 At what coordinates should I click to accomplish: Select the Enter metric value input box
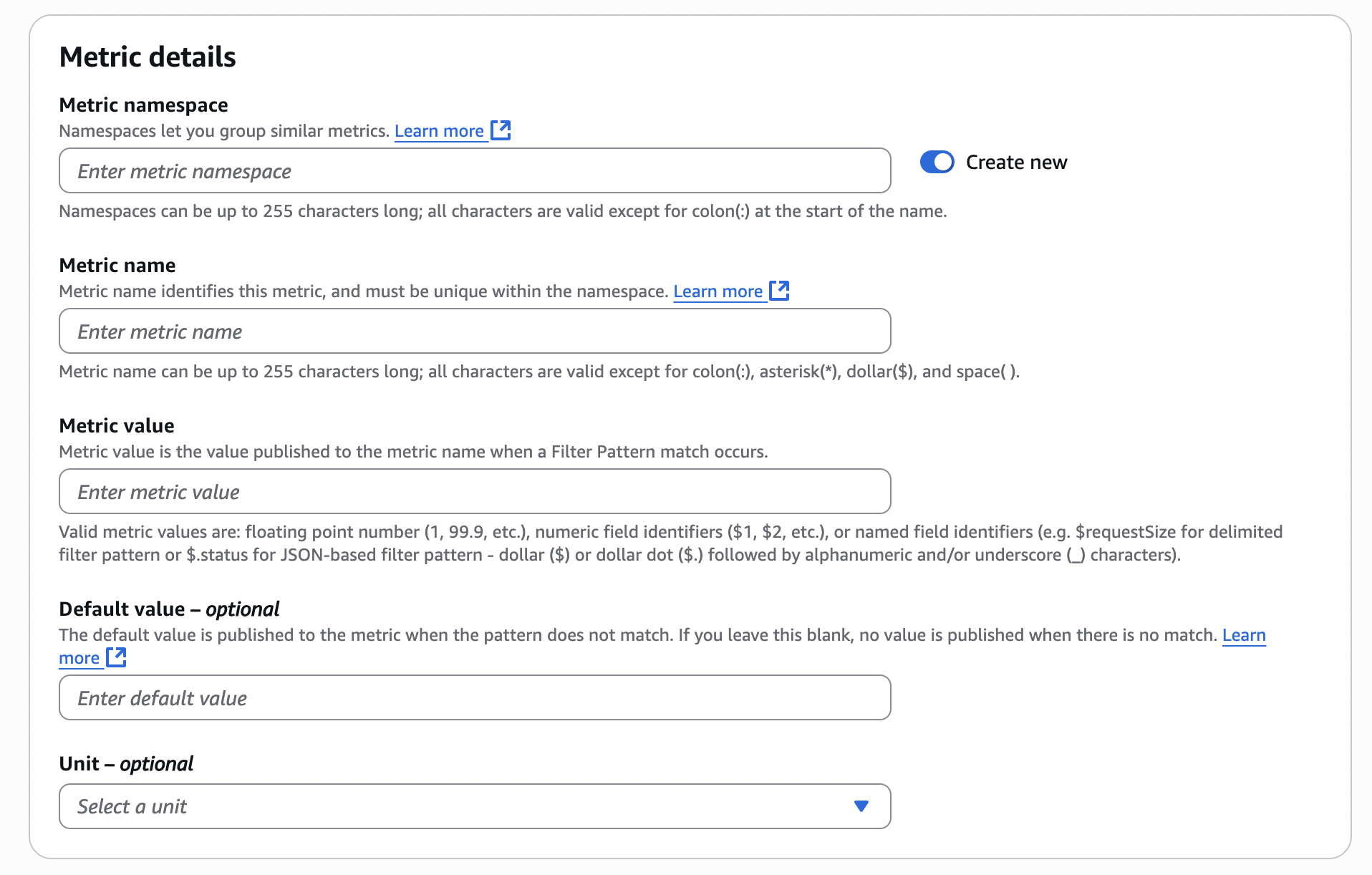[x=474, y=492]
